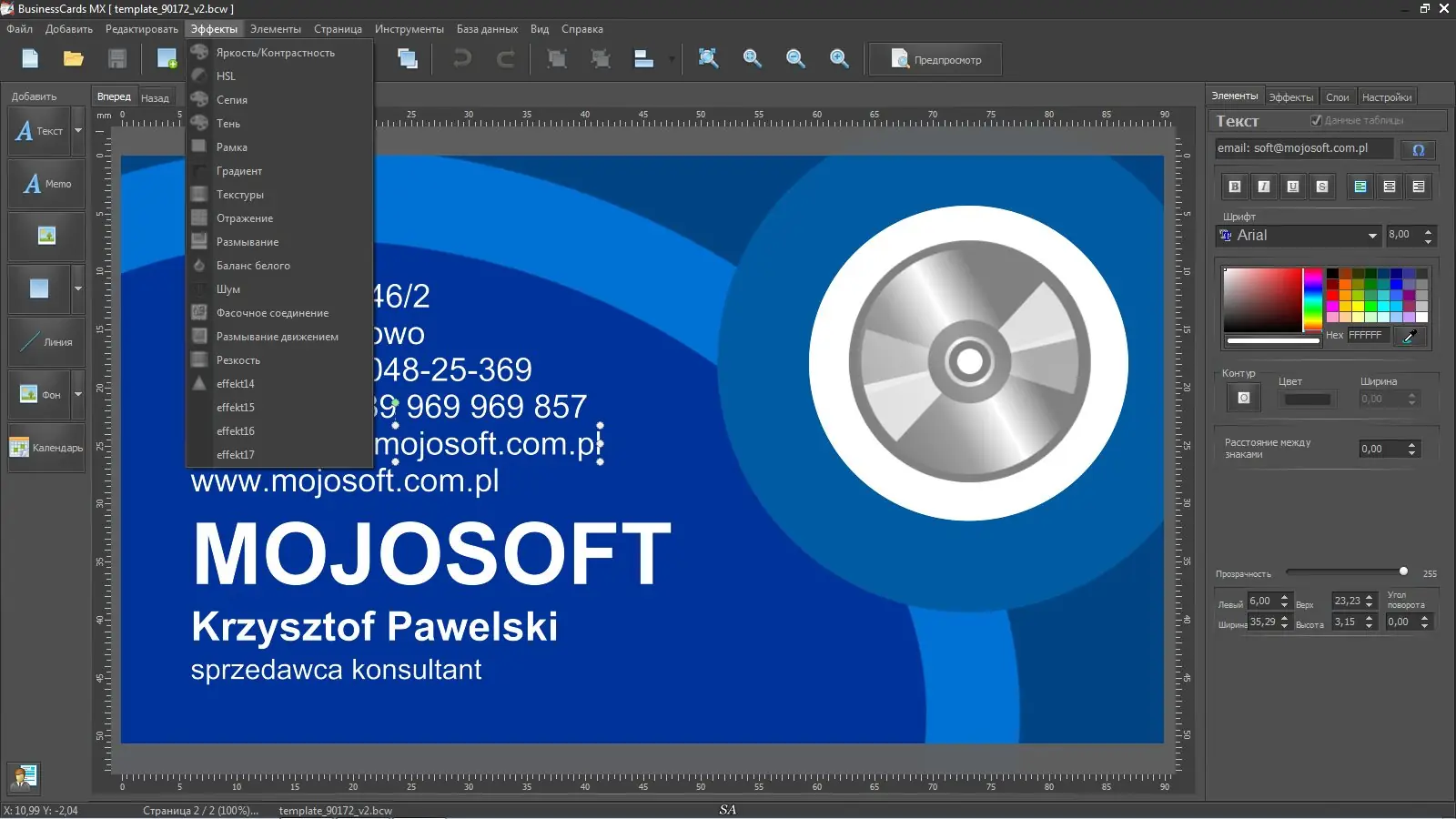Click the rightmost zoom magnifier icon

(839, 59)
